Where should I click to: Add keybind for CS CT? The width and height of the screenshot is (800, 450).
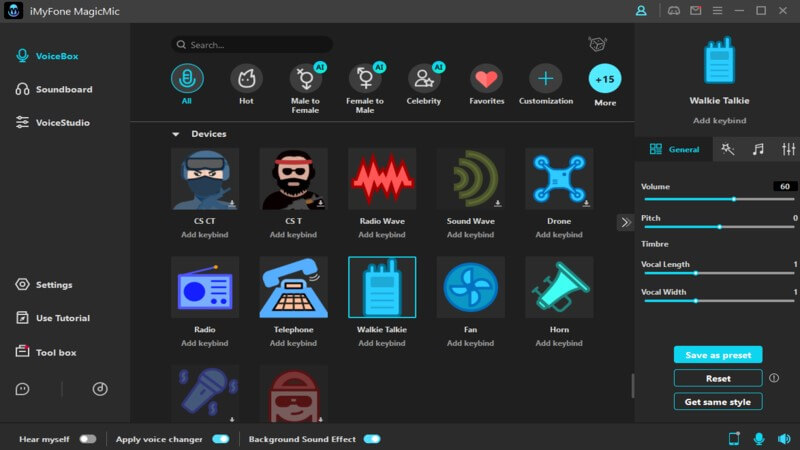(x=205, y=235)
